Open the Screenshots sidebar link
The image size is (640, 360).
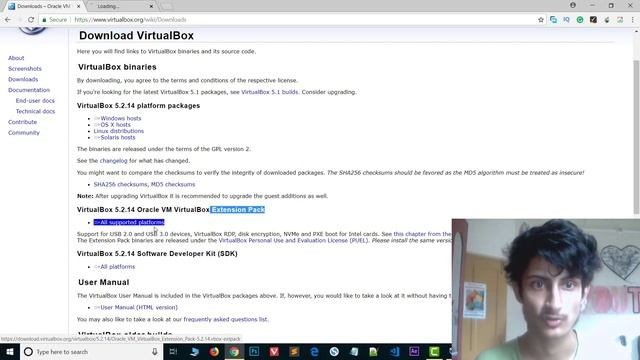(24, 69)
